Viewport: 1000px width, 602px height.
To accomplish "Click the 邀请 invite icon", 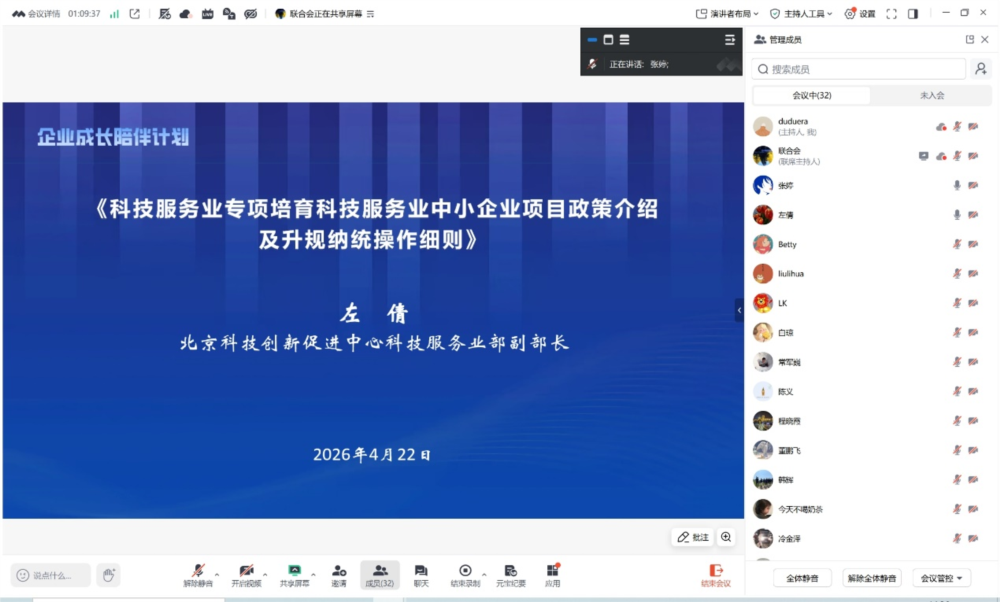I will point(338,570).
